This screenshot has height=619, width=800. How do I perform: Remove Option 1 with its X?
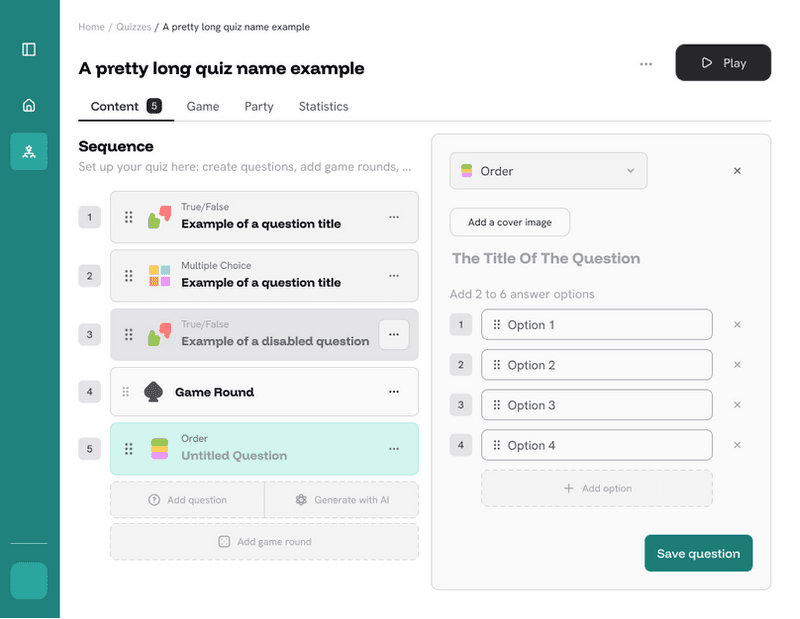pos(737,325)
